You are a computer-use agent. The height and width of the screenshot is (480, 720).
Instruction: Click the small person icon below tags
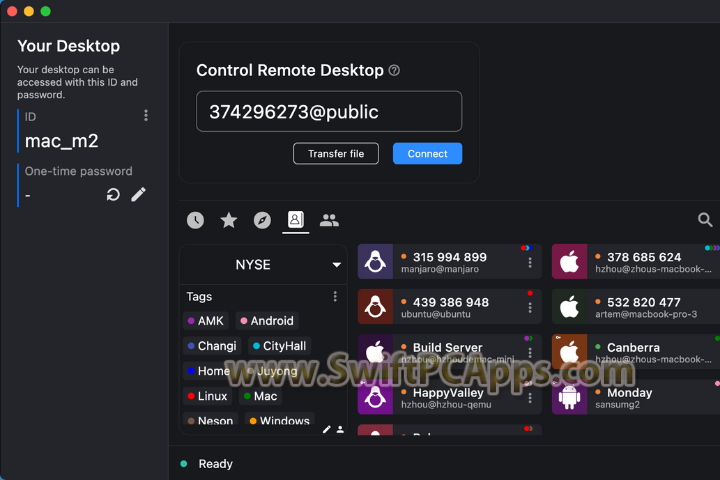[x=340, y=430]
